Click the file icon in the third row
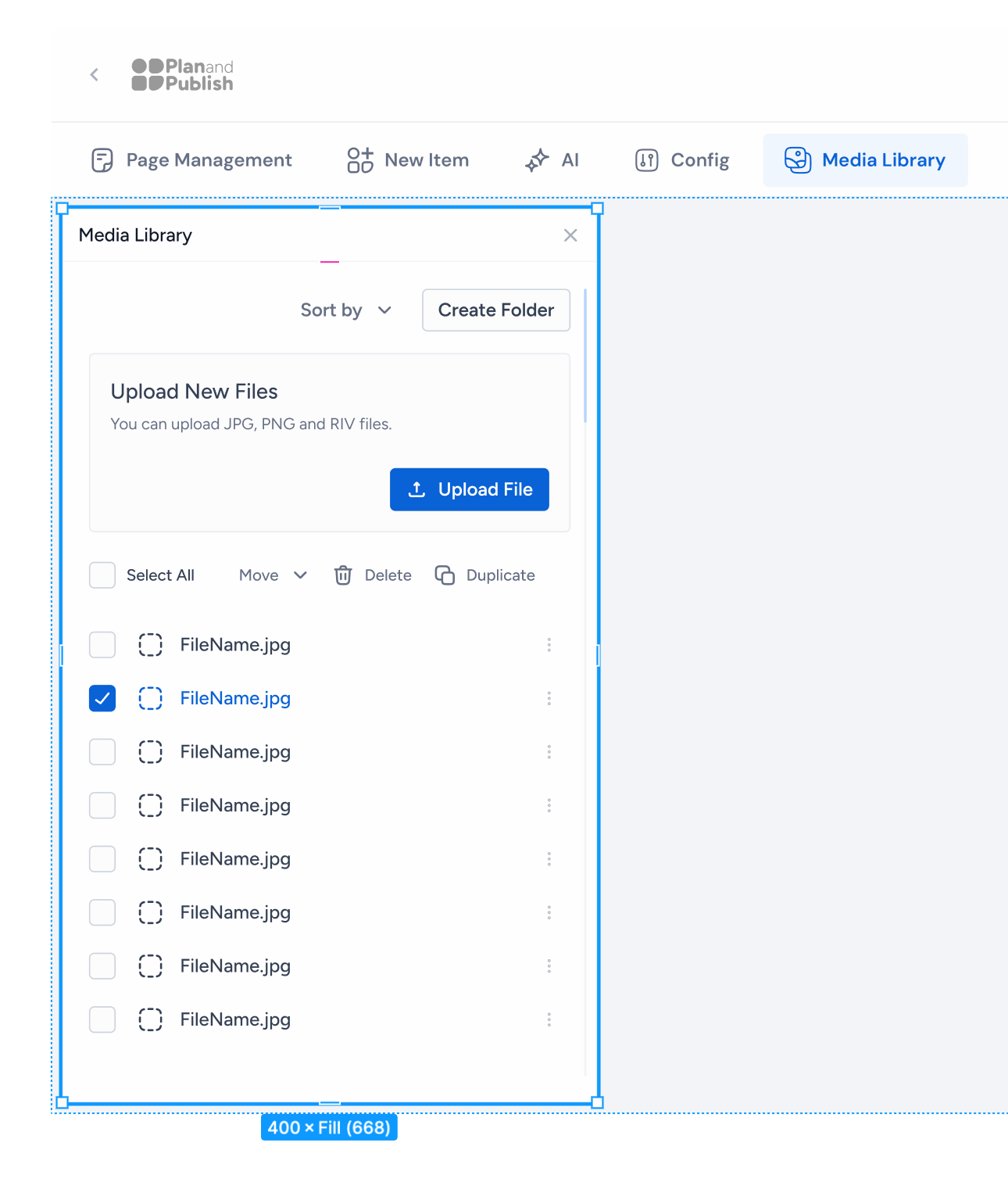 (150, 752)
